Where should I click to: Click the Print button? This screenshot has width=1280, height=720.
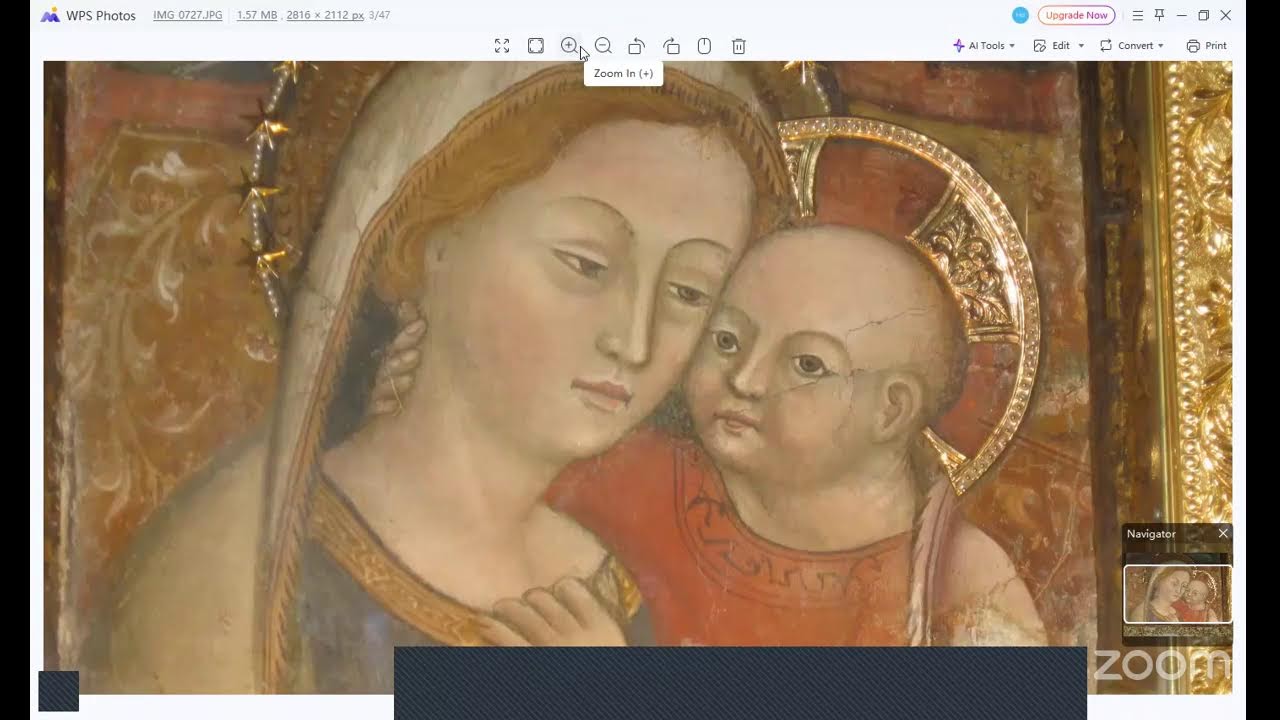tap(1206, 46)
